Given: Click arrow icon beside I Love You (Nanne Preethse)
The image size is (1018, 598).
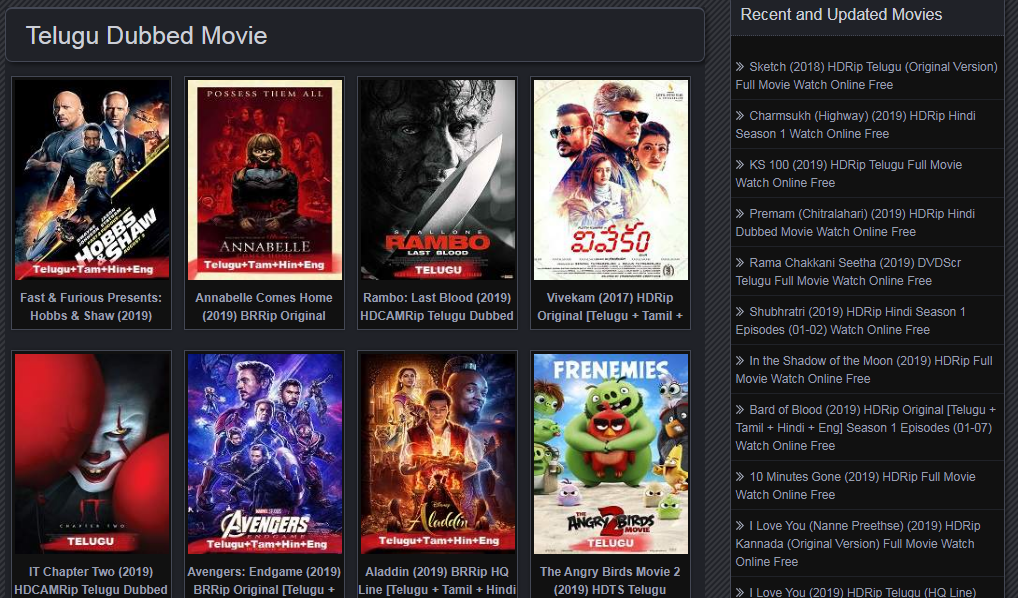Looking at the screenshot, I should coord(740,525).
